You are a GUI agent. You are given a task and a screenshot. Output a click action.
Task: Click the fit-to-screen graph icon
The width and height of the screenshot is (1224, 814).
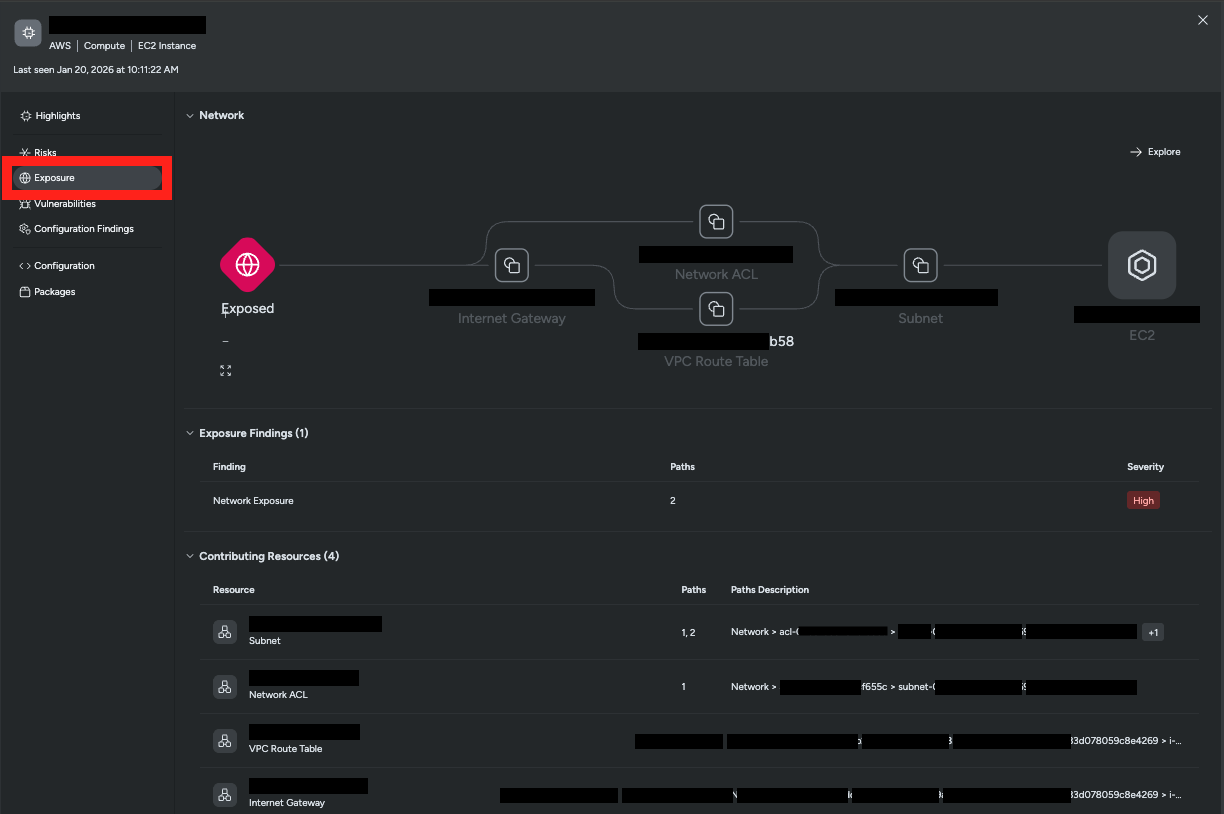[225, 371]
